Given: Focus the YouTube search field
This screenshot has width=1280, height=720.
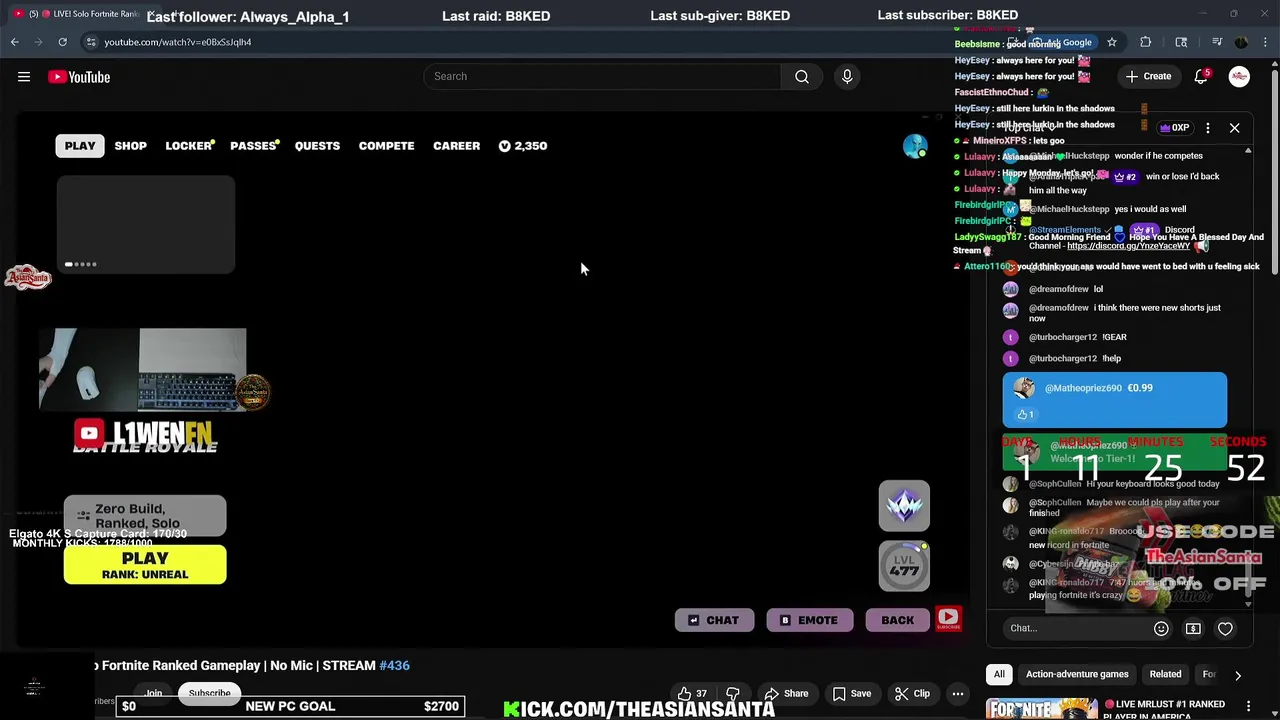Looking at the screenshot, I should tap(602, 76).
